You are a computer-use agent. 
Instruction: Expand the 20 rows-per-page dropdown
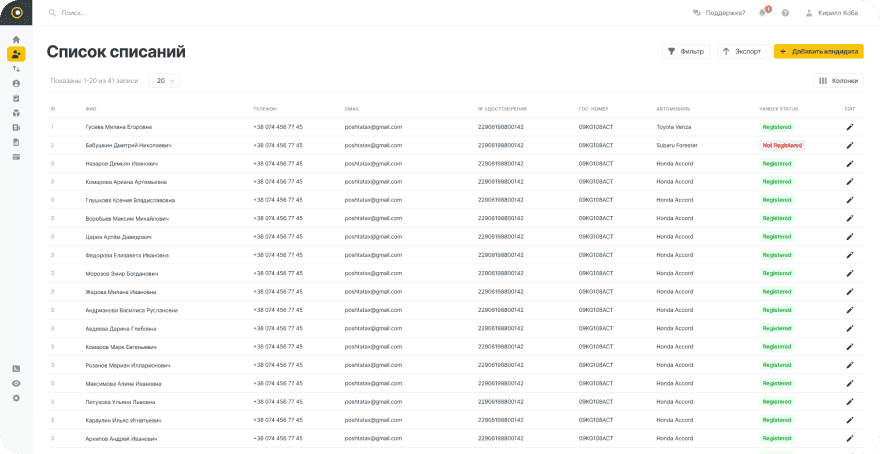point(163,80)
